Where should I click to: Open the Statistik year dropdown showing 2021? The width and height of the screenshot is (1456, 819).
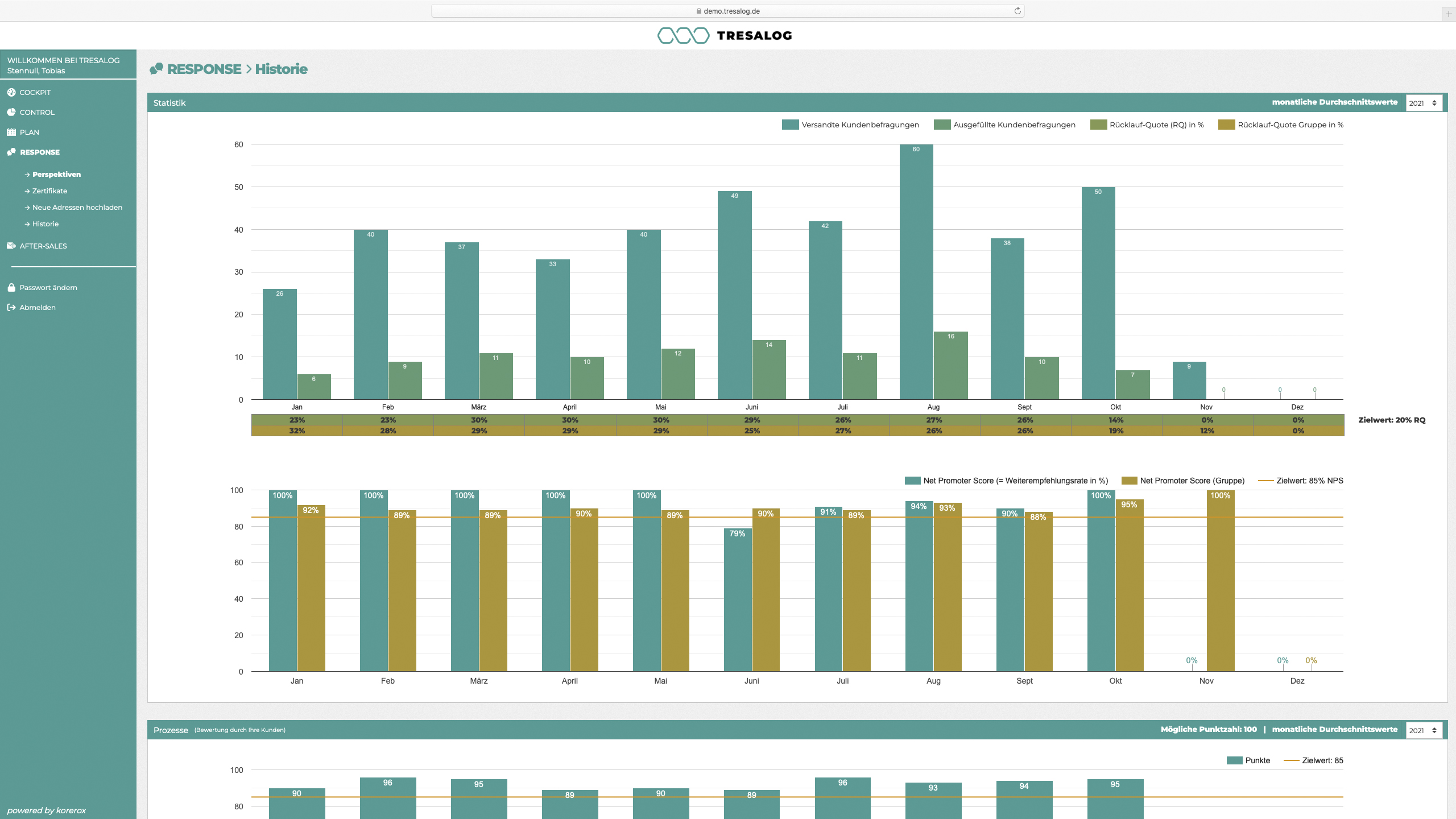coord(1424,103)
